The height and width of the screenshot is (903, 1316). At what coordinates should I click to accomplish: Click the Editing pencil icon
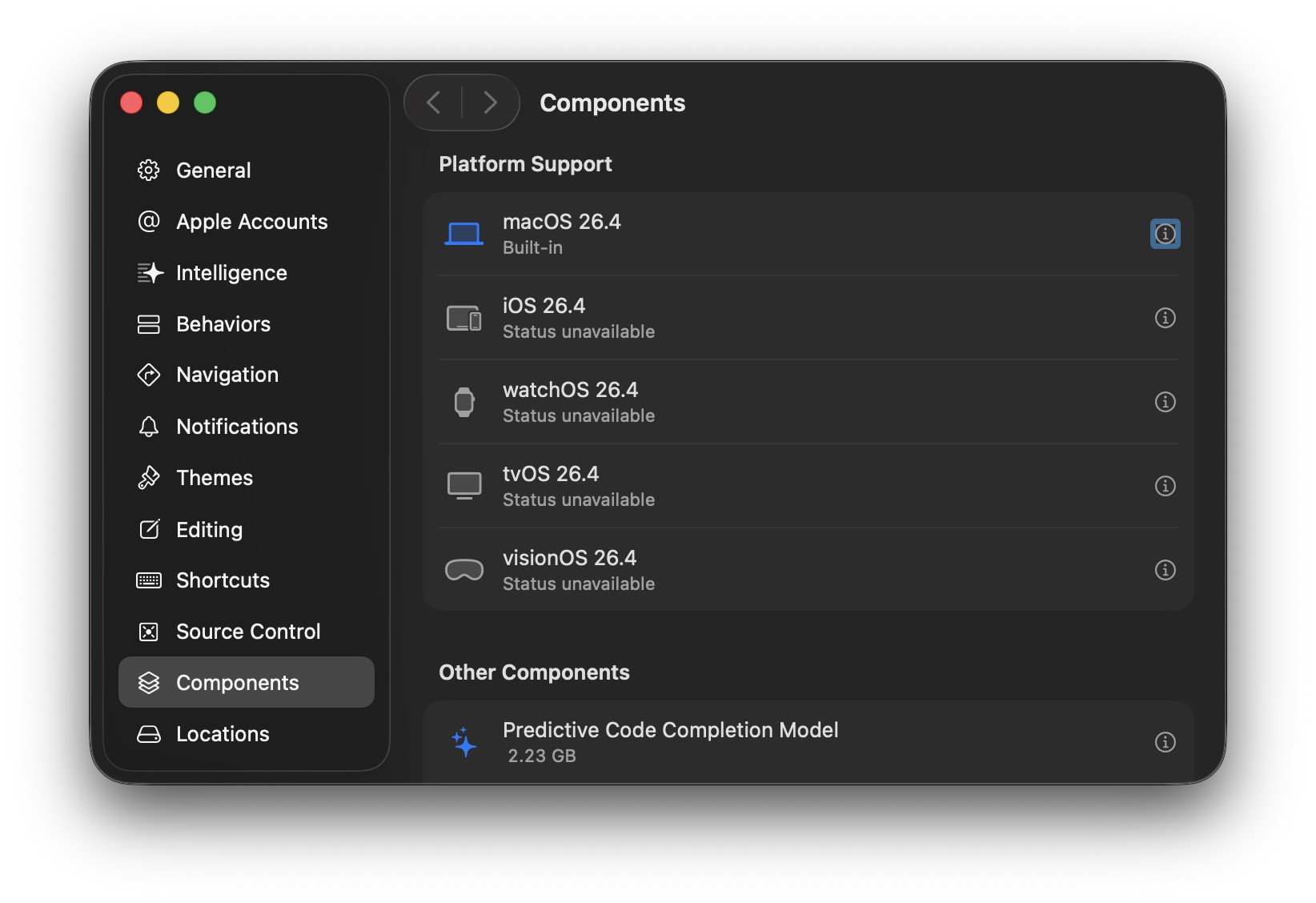pyautogui.click(x=150, y=529)
